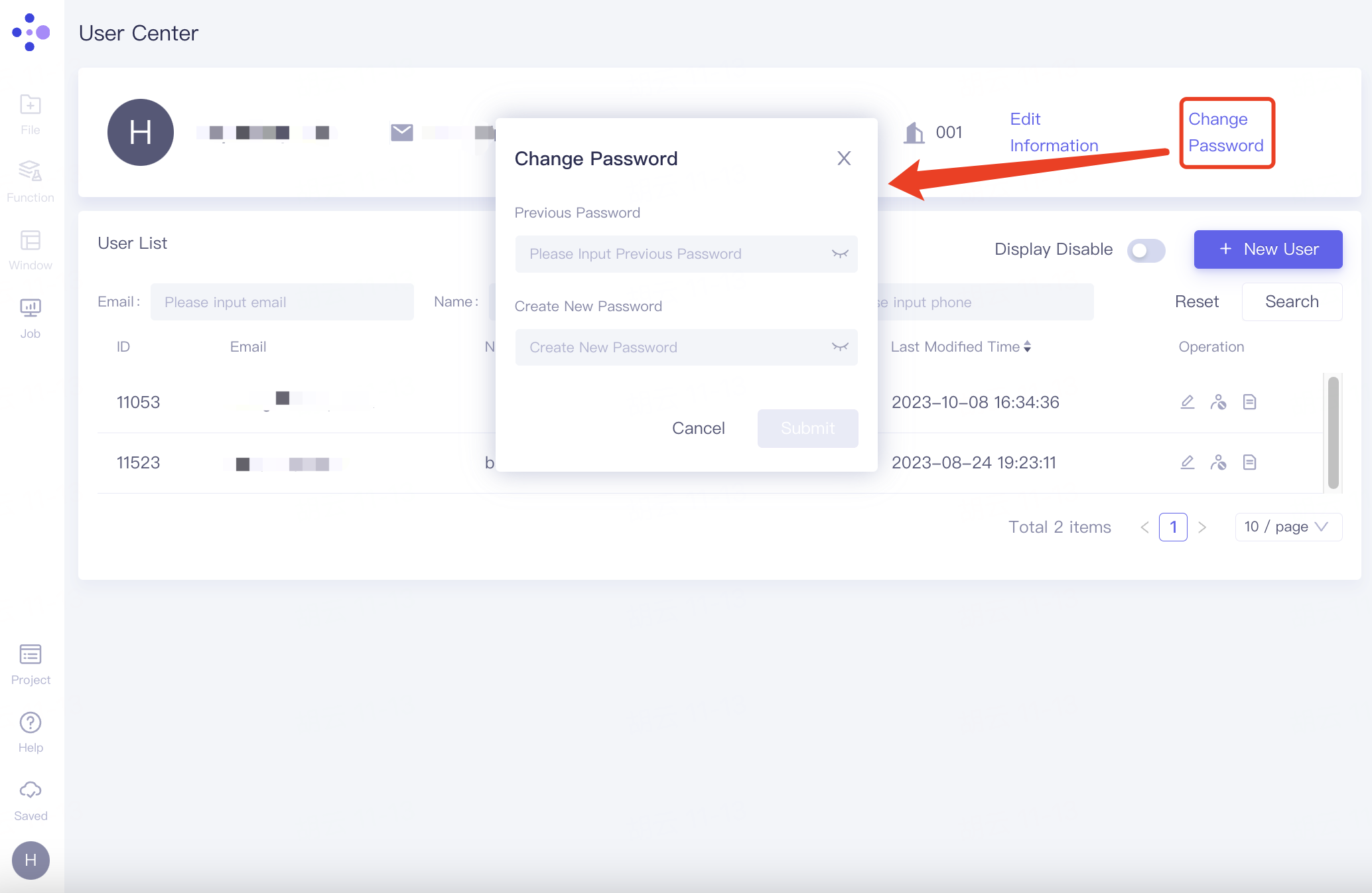Screen dimensions: 1372x893
Task: Click disable user icon for user 11053
Action: 1218,402
